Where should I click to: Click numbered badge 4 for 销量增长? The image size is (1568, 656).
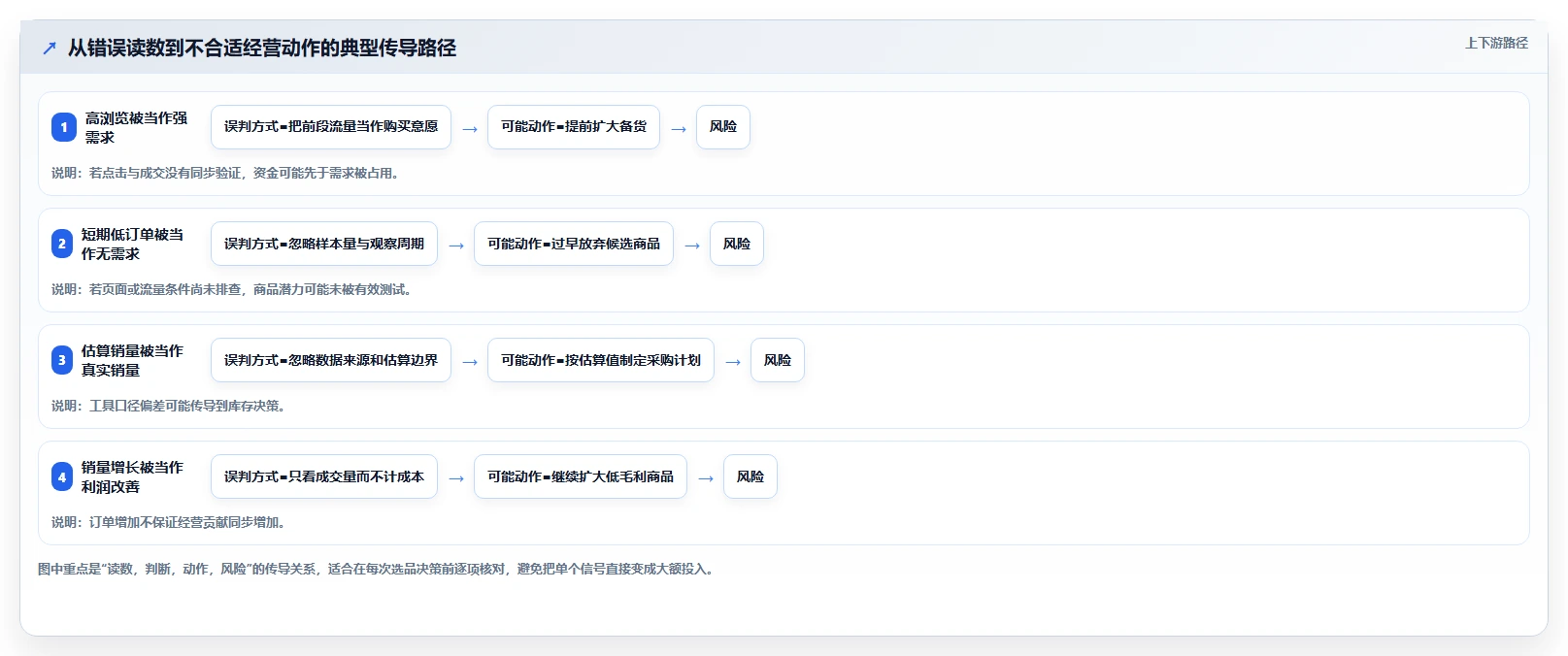coord(62,476)
